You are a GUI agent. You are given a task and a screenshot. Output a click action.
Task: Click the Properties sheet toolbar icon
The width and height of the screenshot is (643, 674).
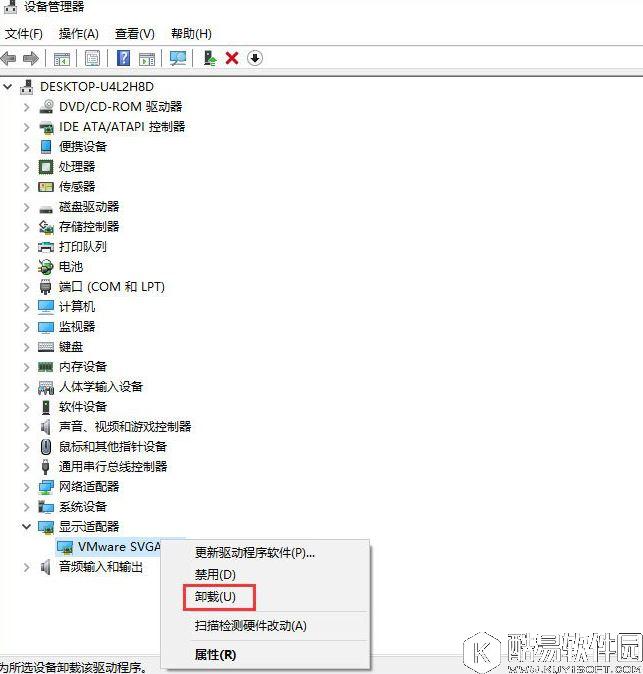click(x=92, y=58)
